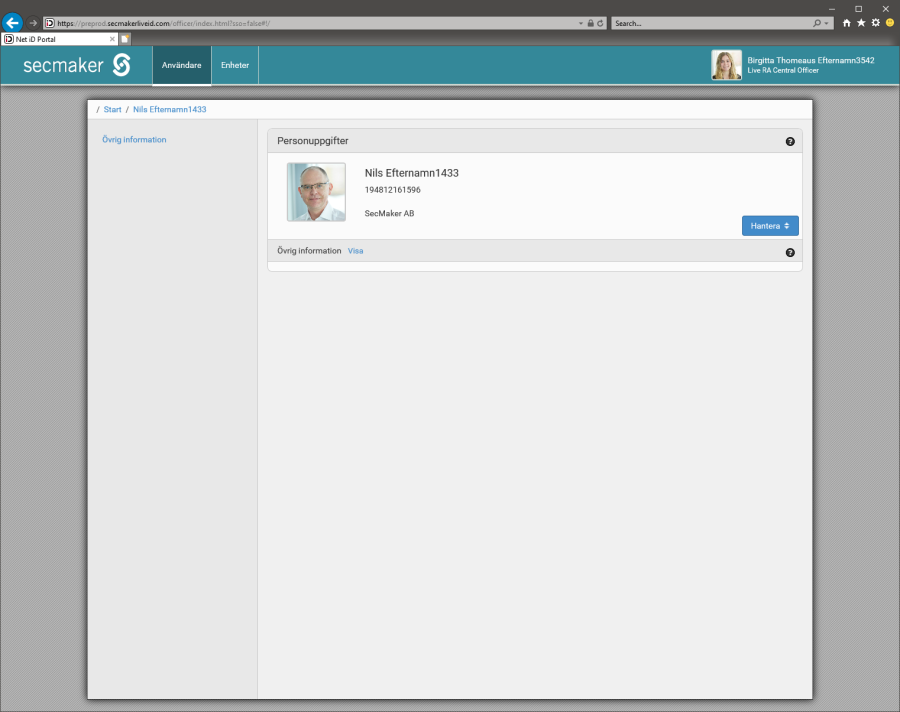900x712 pixels.
Task: Click the SecMaker AB organization text
Action: [x=389, y=214]
